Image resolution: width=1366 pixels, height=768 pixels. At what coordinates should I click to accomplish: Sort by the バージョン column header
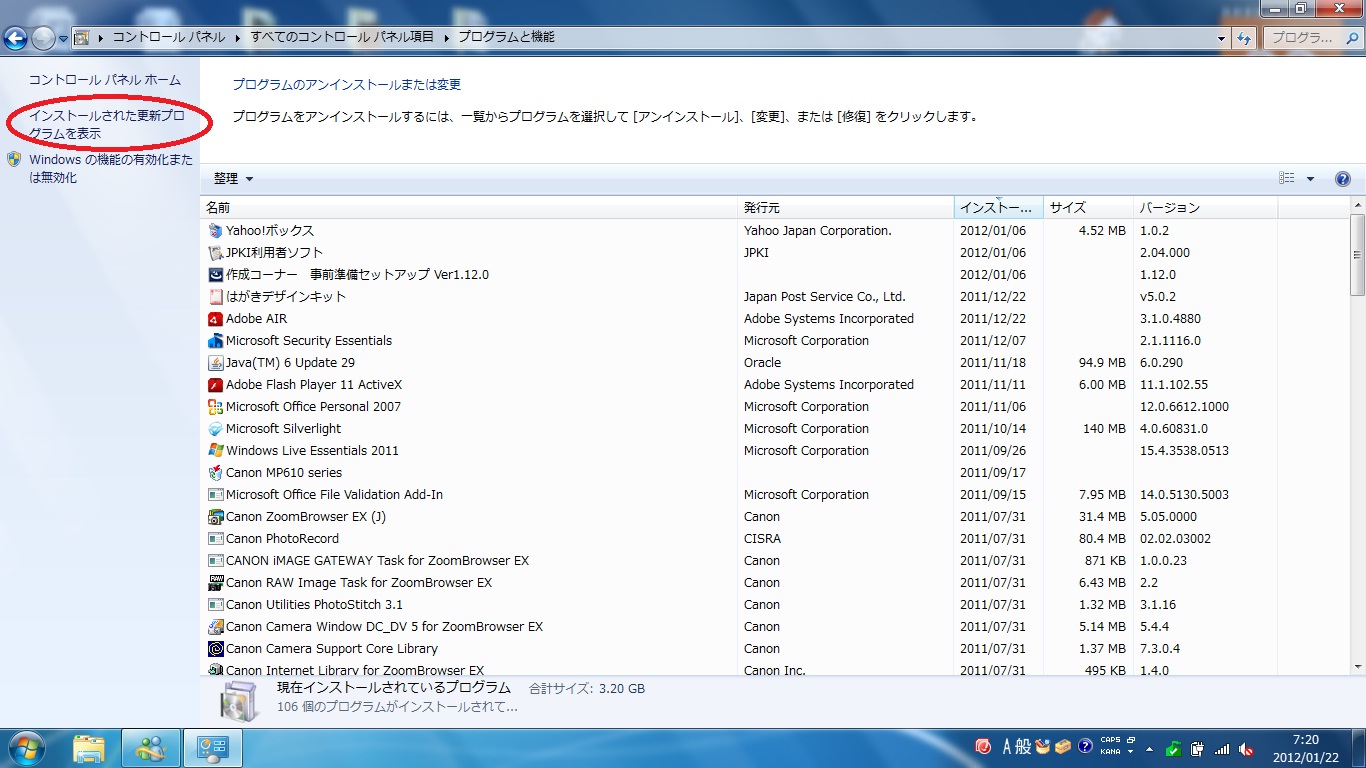click(x=1206, y=208)
